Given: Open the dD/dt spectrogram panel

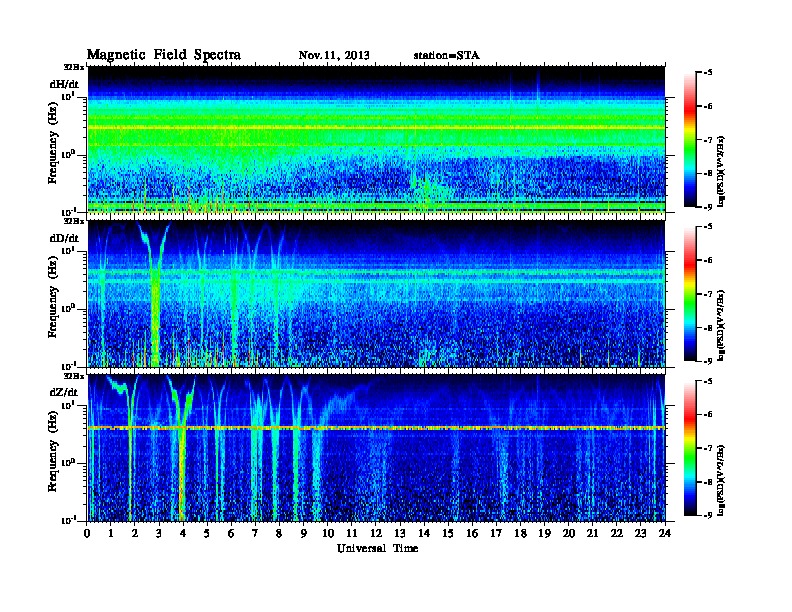Looking at the screenshot, I should coord(376,294).
